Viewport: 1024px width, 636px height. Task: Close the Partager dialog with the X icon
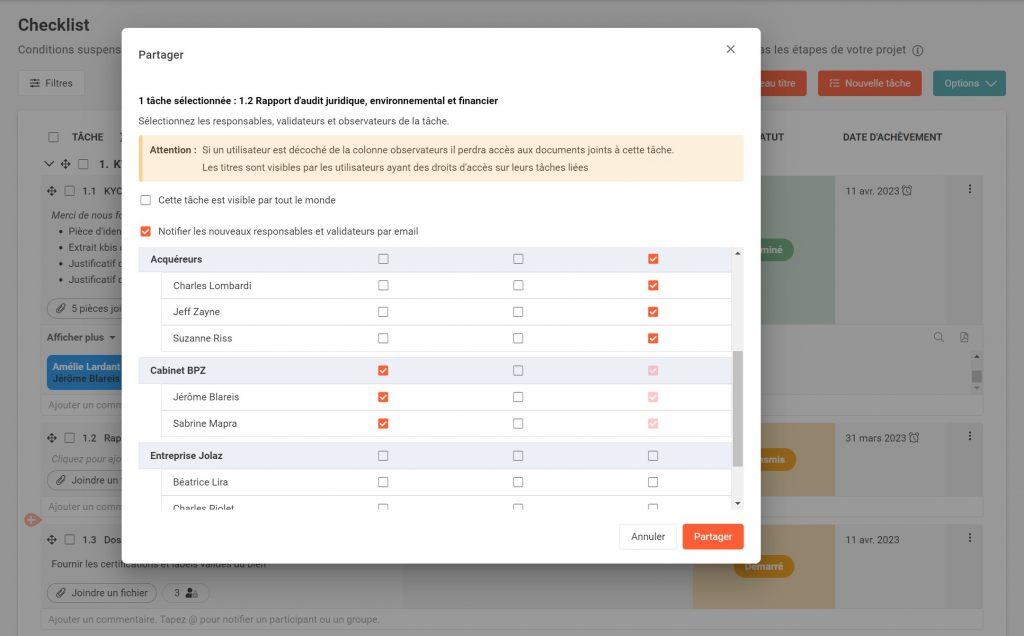tap(730, 49)
